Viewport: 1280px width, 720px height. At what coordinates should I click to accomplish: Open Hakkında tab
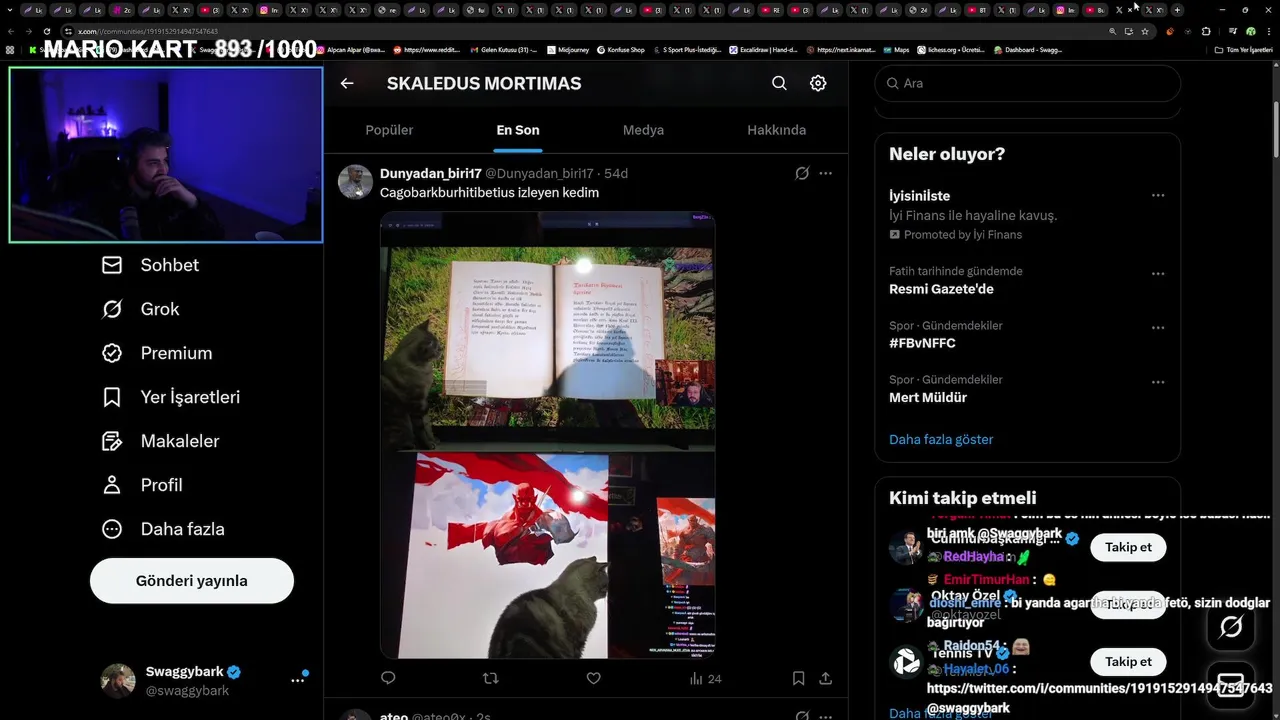777,130
